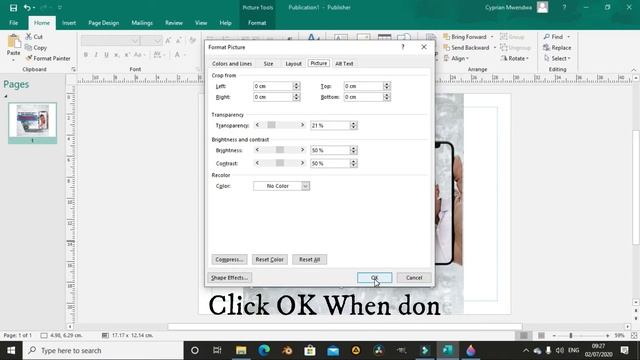This screenshot has width=640, height=360.
Task: Click the Copy icon in Clipboard group
Action: [29, 48]
